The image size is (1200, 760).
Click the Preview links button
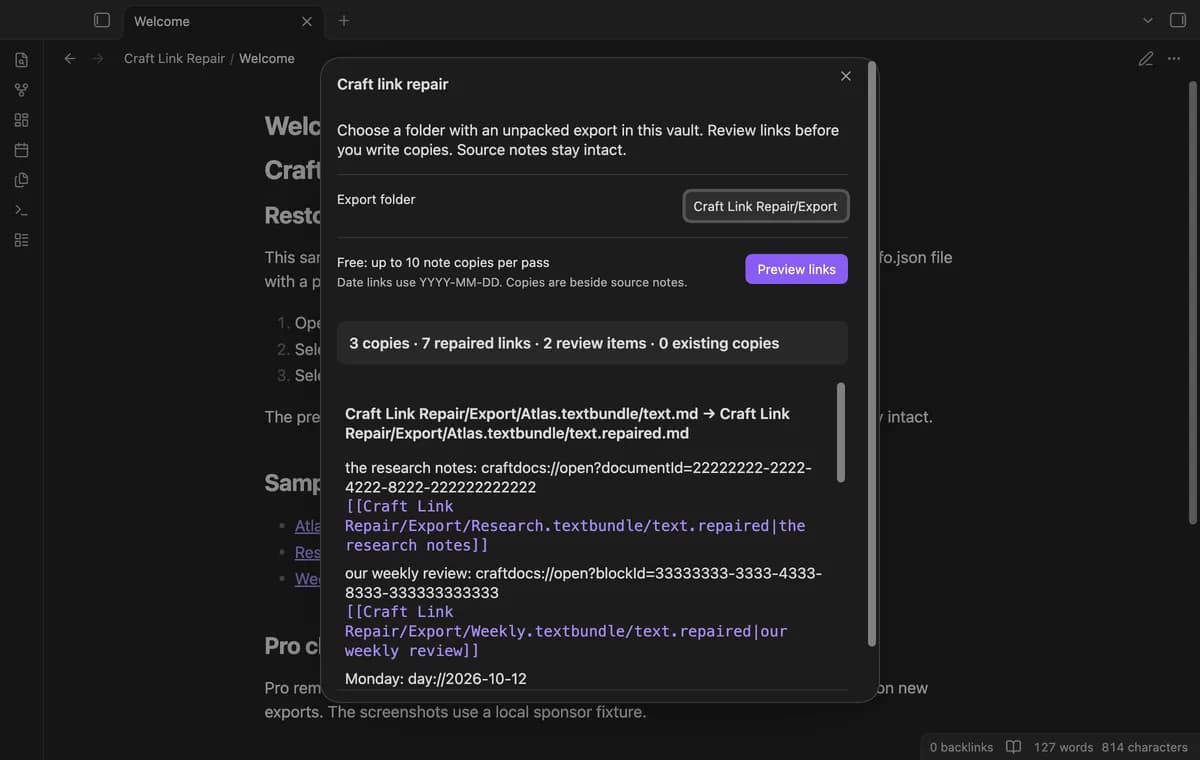tap(796, 269)
